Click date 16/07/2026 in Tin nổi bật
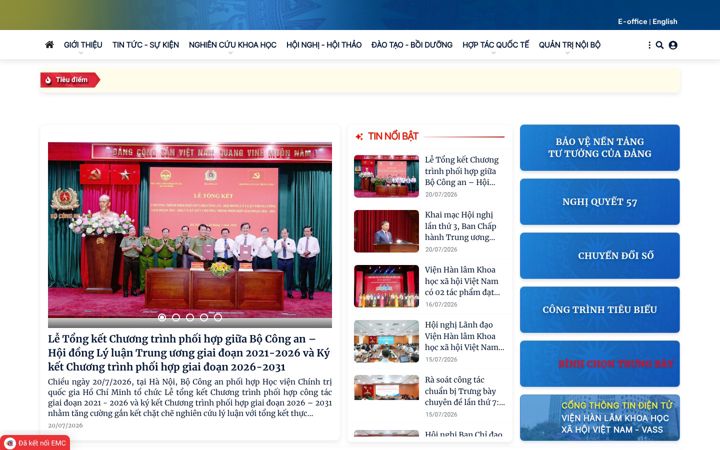720x450 pixels. (x=441, y=304)
